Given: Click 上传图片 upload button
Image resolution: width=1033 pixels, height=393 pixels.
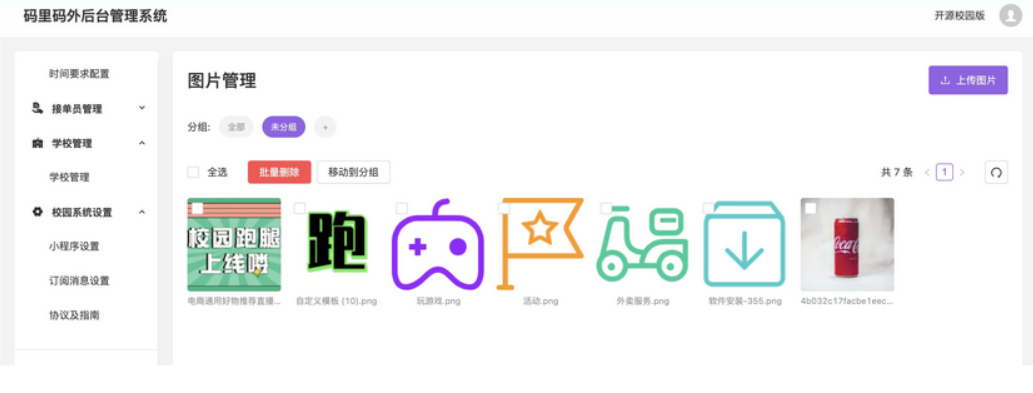Looking at the screenshot, I should (x=968, y=80).
